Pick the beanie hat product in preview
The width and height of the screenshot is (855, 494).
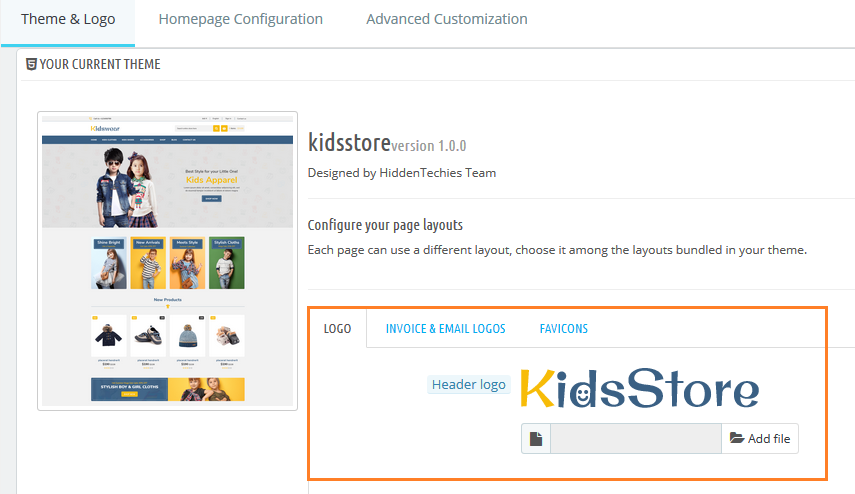pyautogui.click(x=188, y=336)
